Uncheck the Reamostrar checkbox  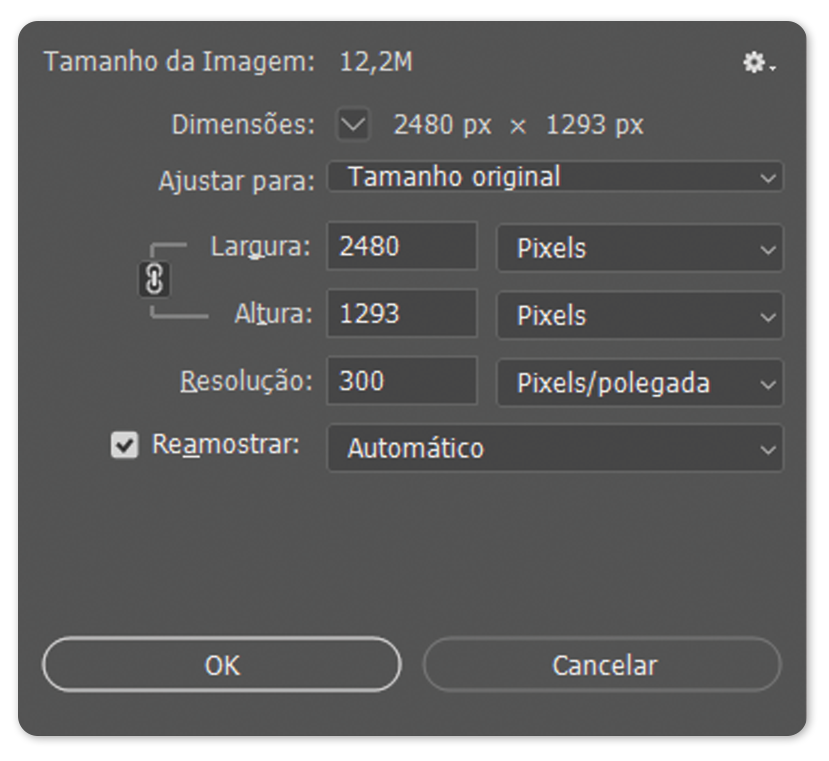tap(123, 447)
